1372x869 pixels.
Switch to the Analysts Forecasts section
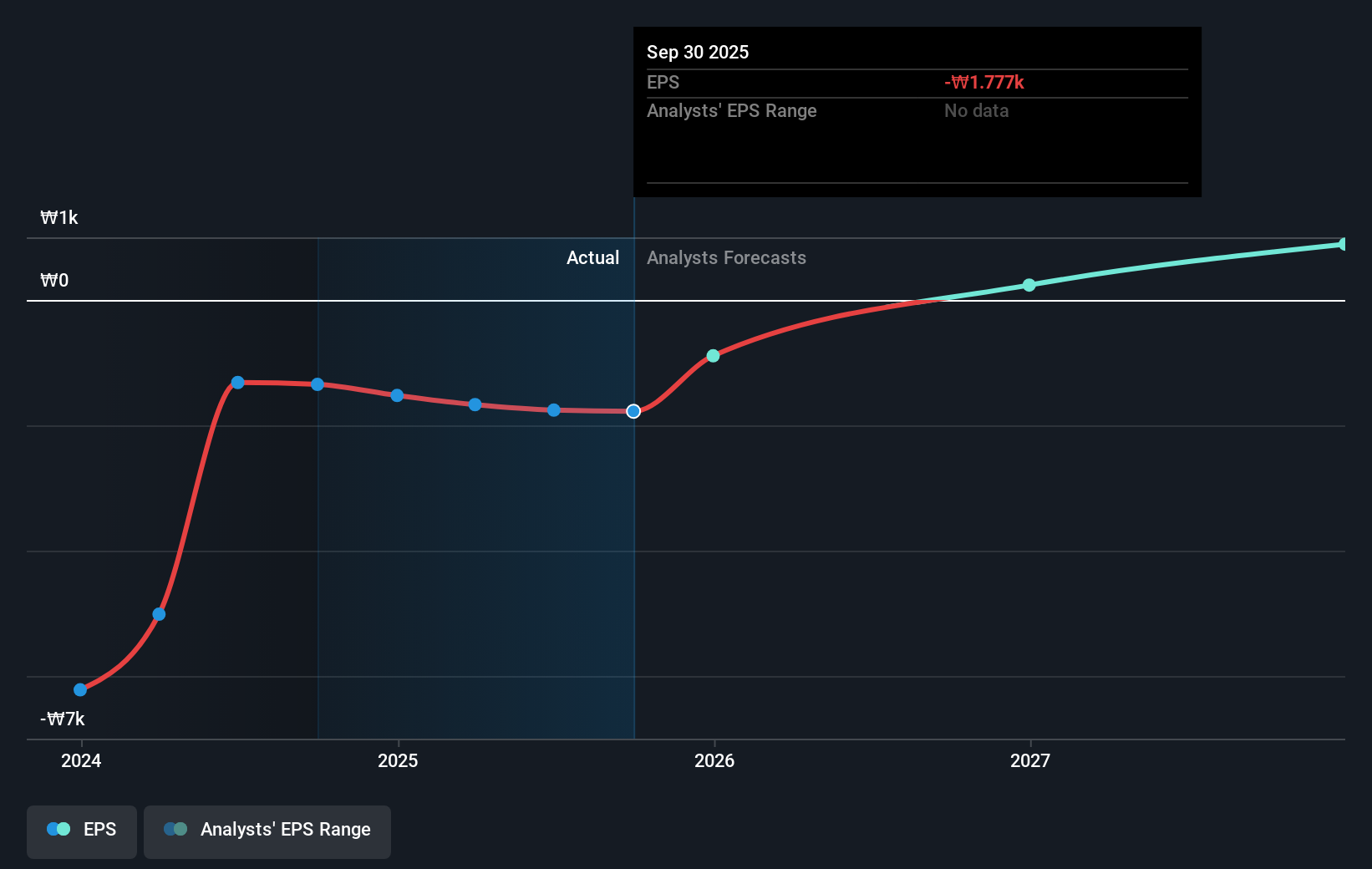tap(726, 257)
